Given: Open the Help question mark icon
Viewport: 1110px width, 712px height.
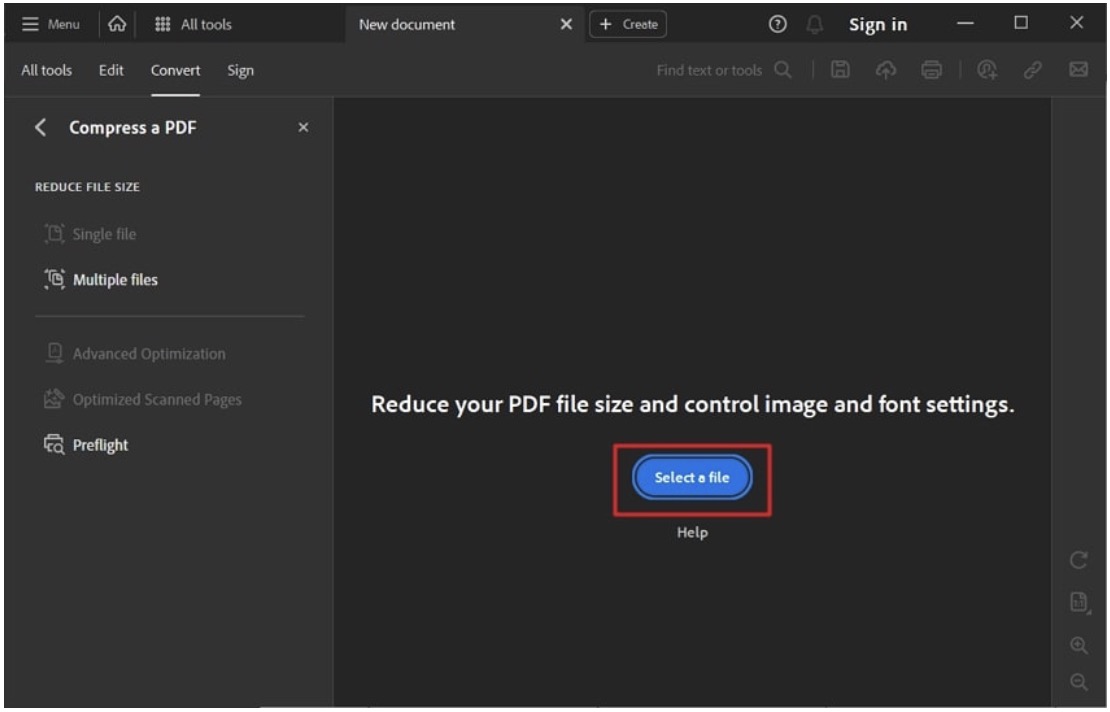Looking at the screenshot, I should 776,24.
